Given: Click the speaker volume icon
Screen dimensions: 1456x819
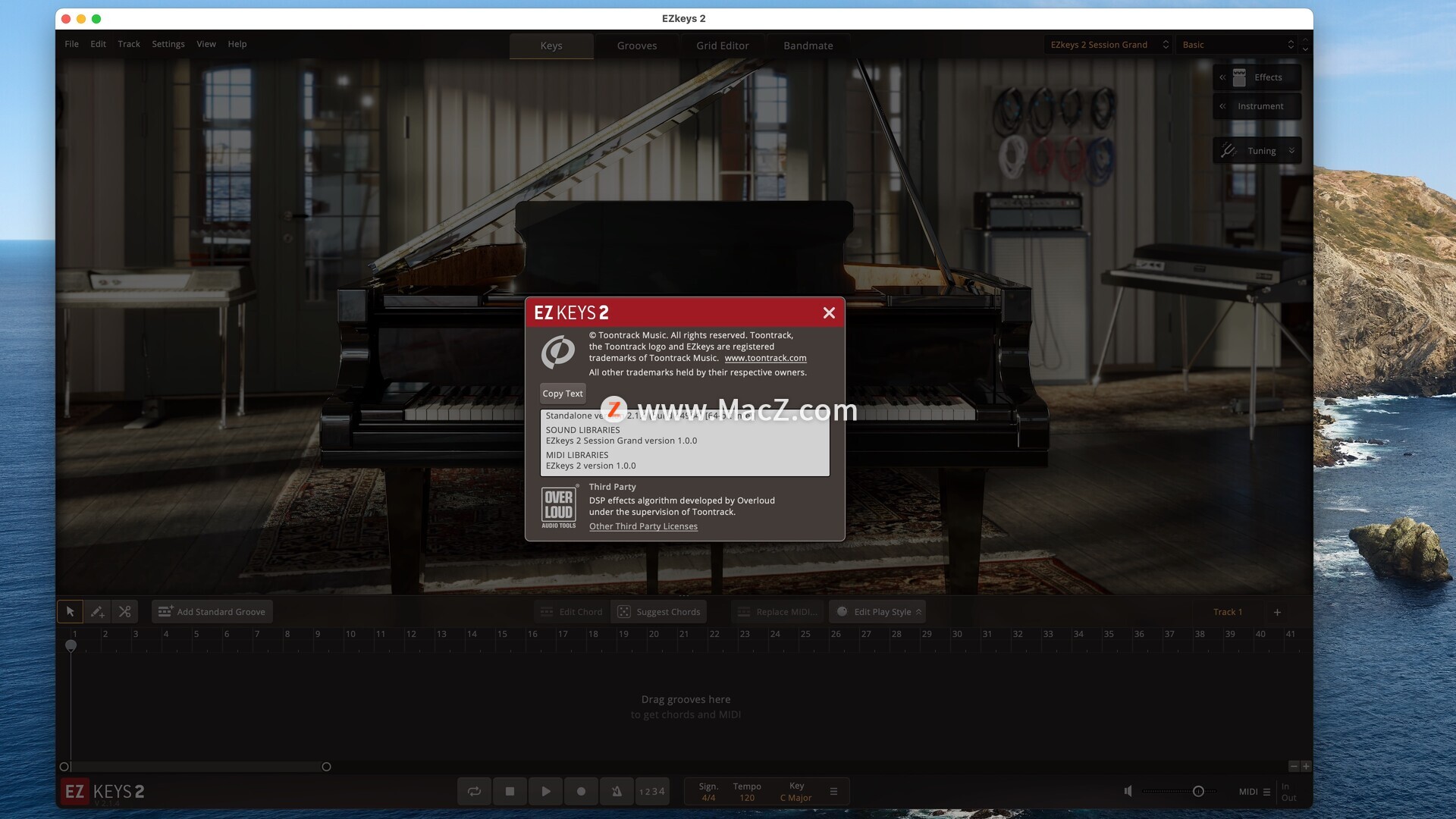Looking at the screenshot, I should pyautogui.click(x=1128, y=791).
